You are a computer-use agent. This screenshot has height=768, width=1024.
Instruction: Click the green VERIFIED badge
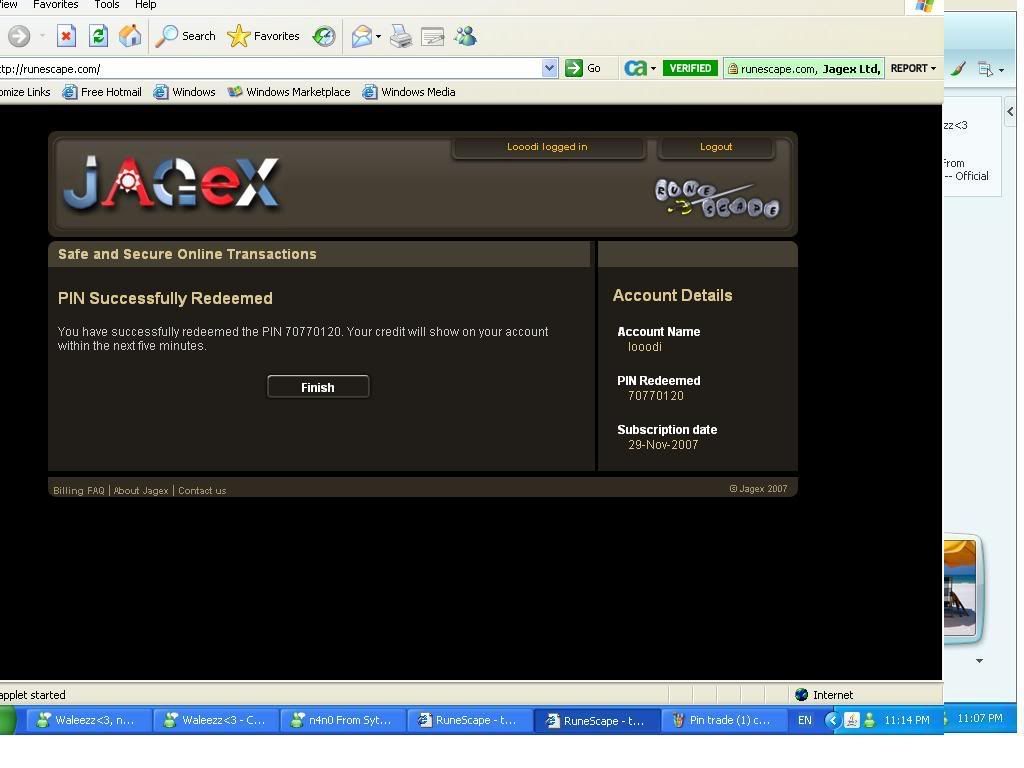(x=690, y=68)
